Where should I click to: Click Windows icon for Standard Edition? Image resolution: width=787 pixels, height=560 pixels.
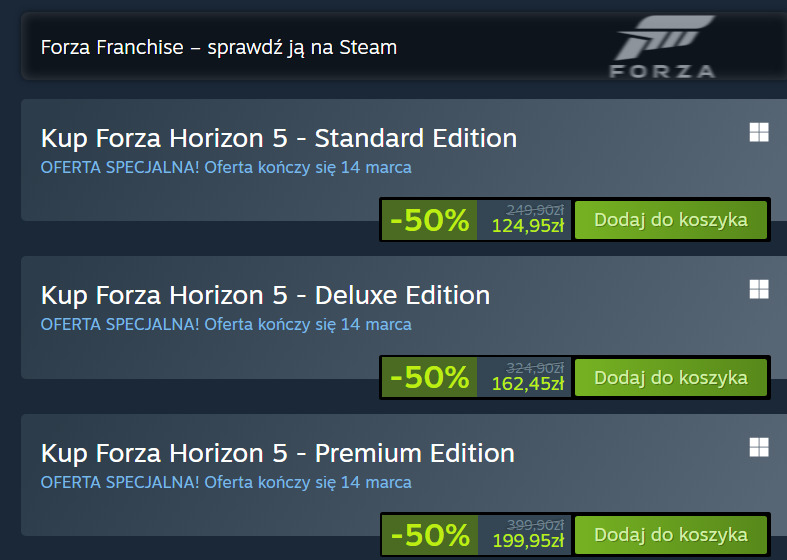pyautogui.click(x=759, y=133)
